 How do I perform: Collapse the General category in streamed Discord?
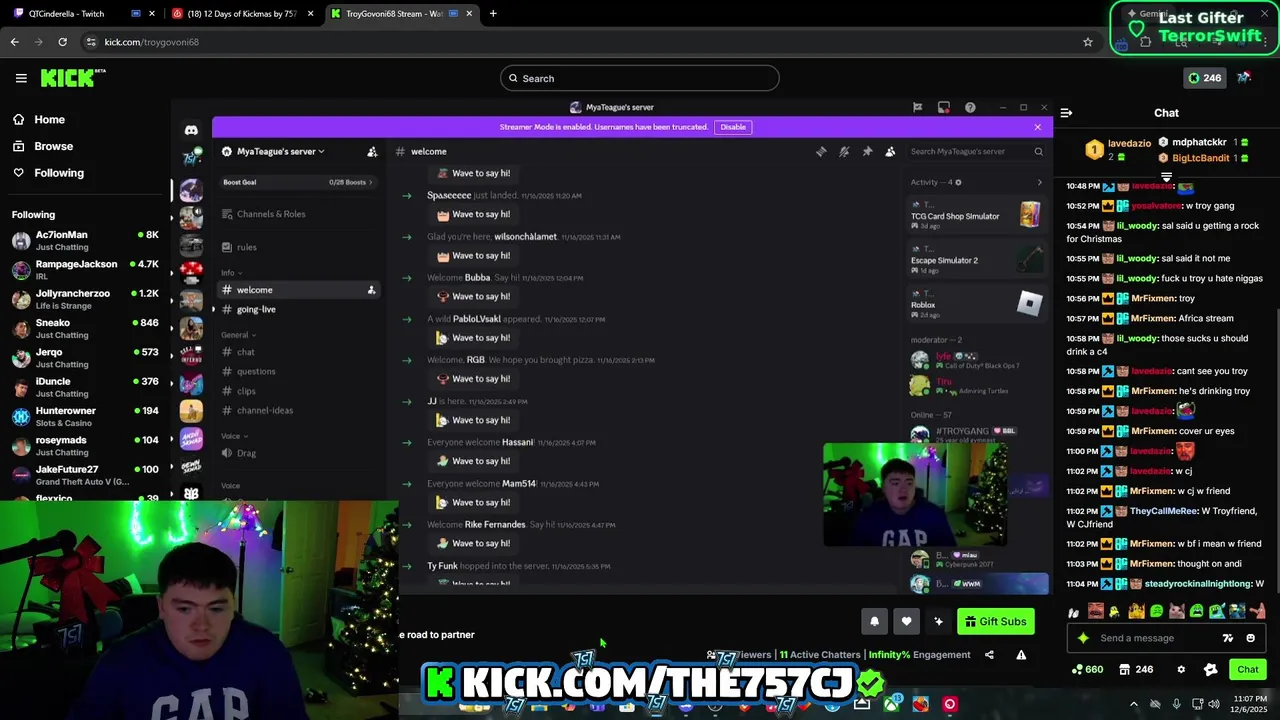238,335
